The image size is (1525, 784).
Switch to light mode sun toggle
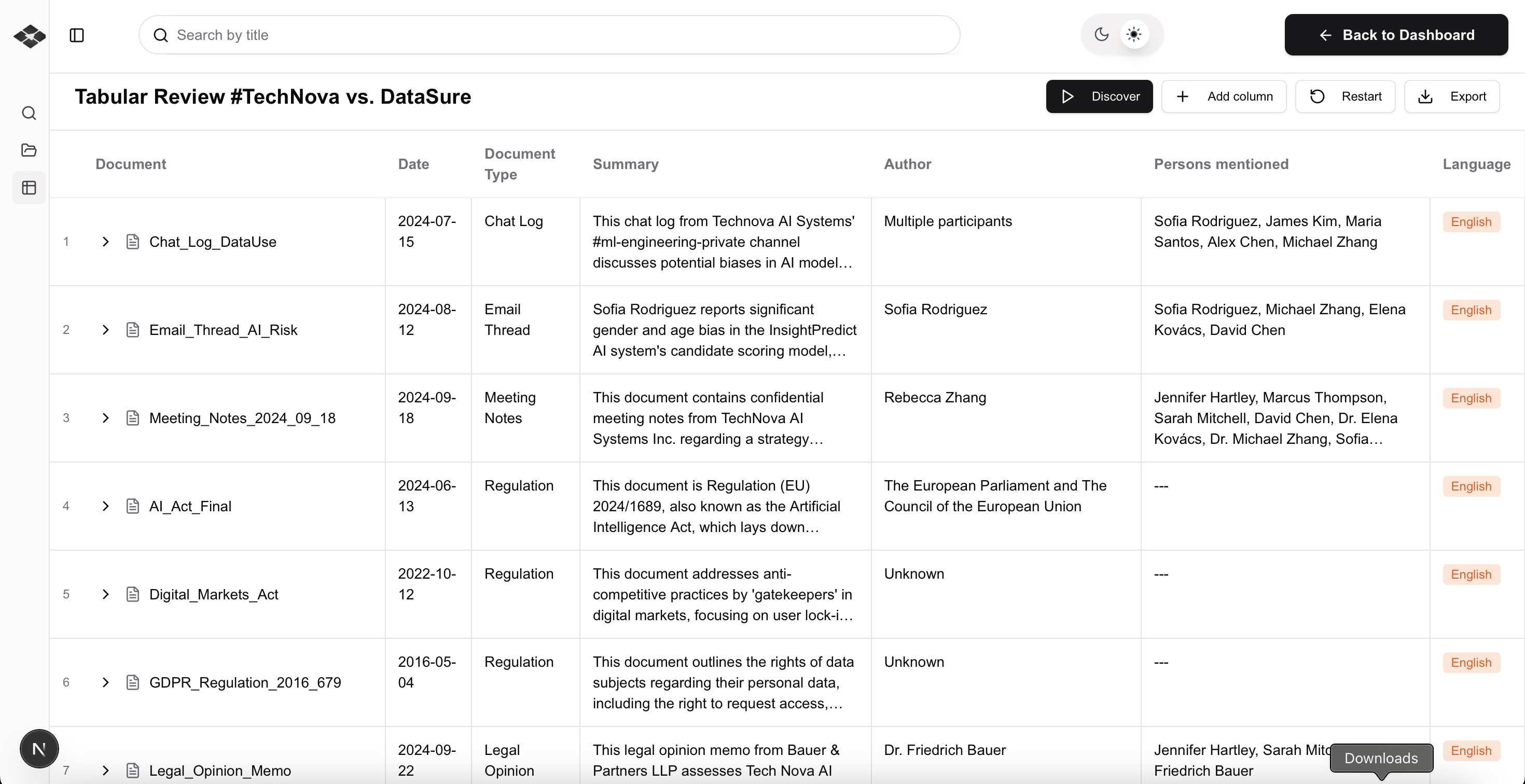pos(1134,34)
